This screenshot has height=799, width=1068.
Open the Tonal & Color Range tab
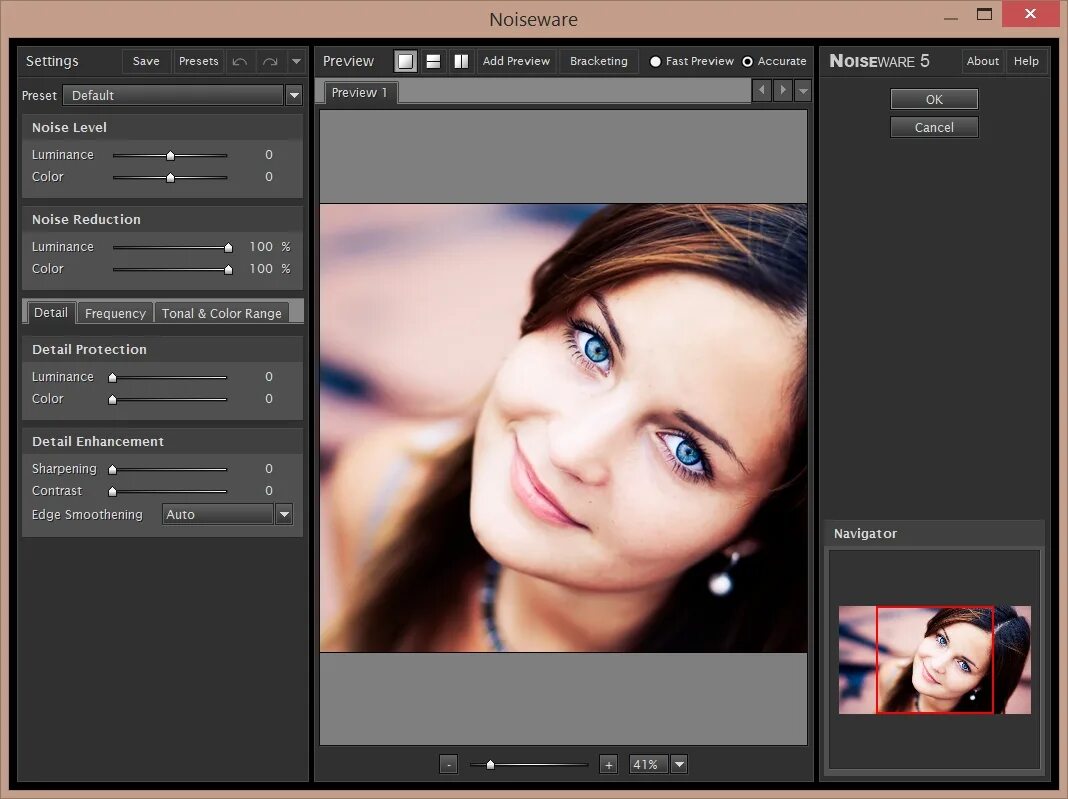[222, 313]
